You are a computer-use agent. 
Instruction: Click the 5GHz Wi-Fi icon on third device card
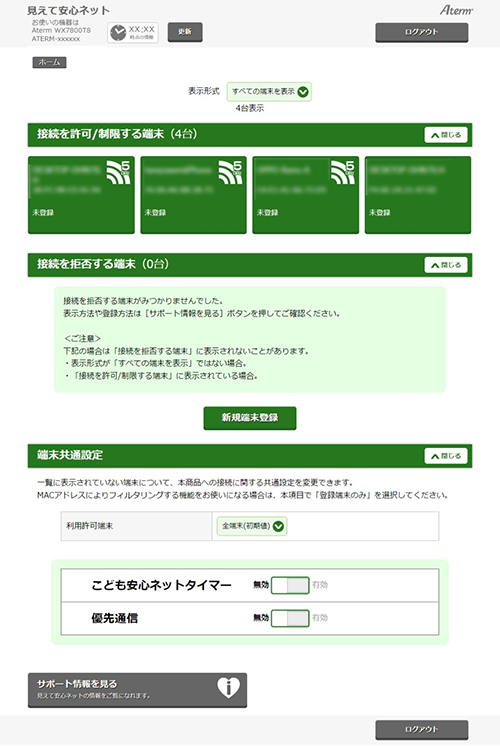pyautogui.click(x=343, y=172)
